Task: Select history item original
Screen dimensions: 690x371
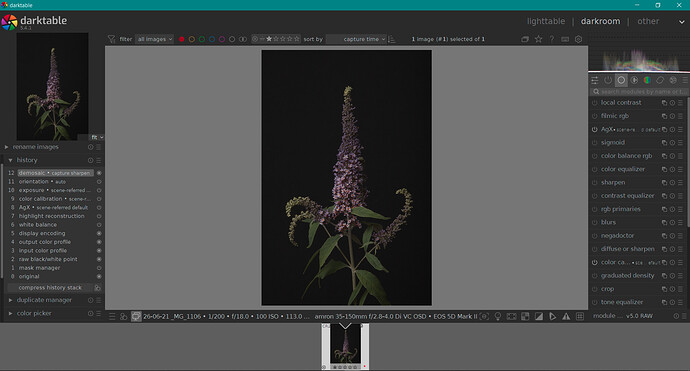Action: tap(29, 276)
